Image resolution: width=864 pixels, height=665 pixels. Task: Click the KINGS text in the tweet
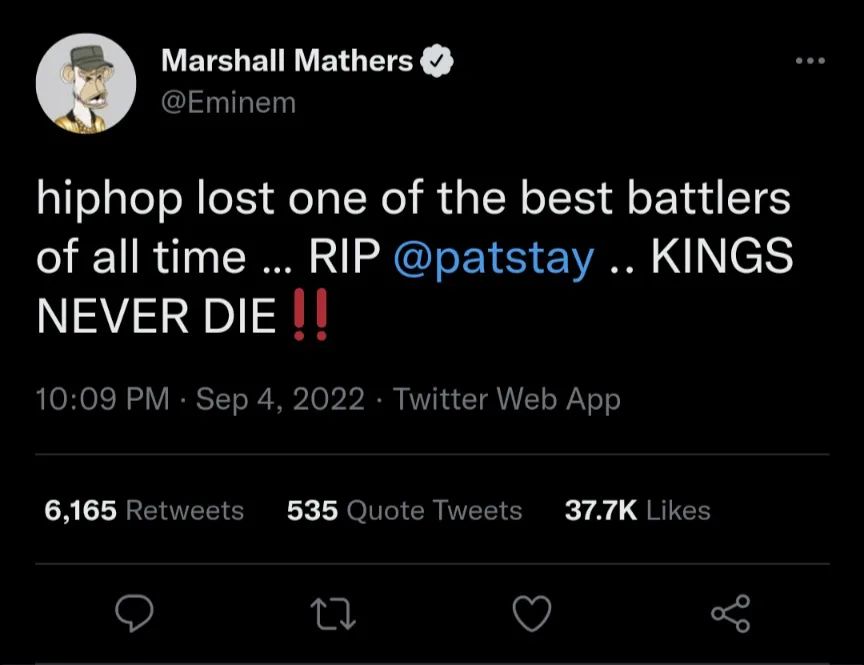click(x=722, y=258)
